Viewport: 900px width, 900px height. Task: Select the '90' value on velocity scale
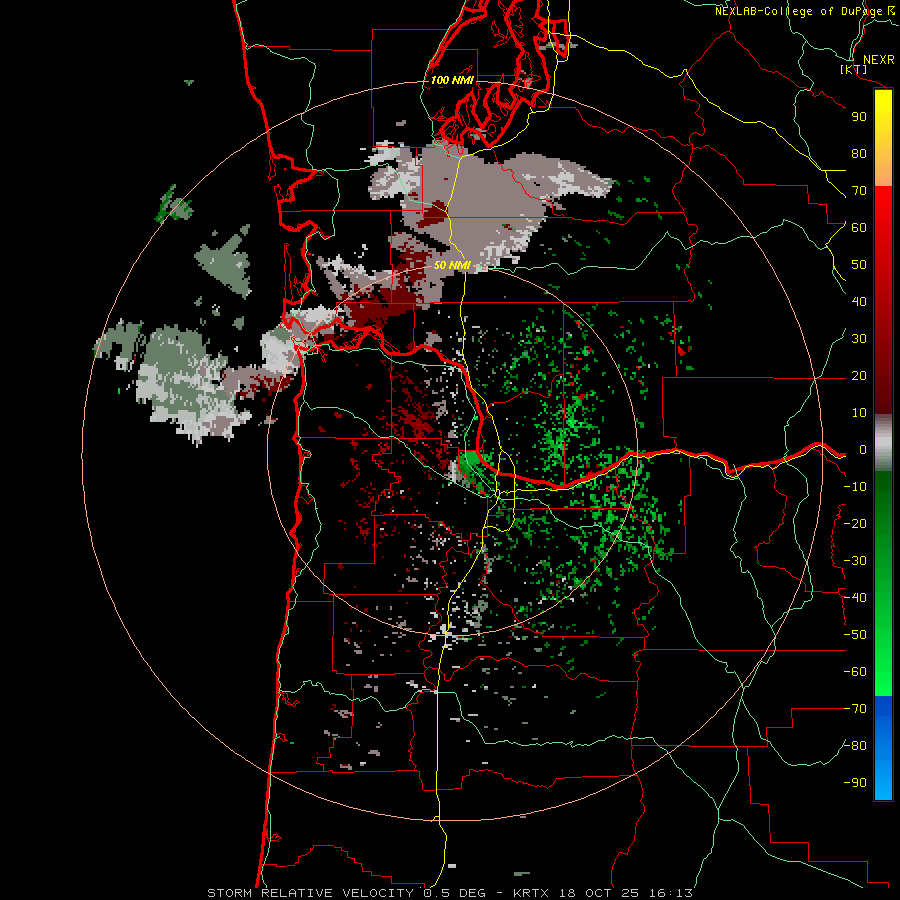pos(859,117)
